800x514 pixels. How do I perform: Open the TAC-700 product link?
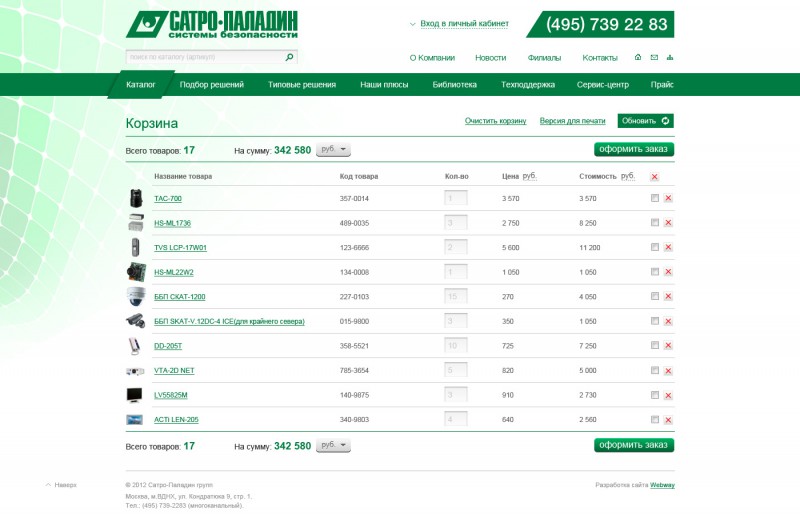click(x=168, y=199)
